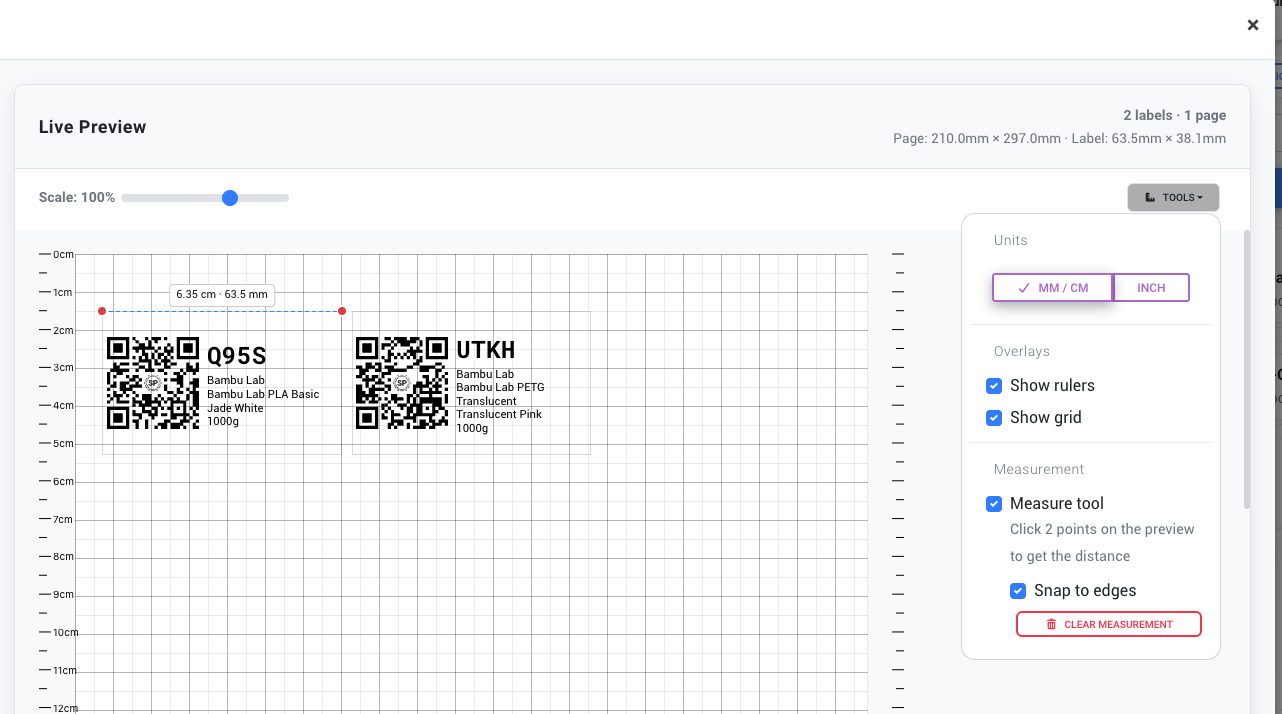This screenshot has width=1282, height=714.
Task: Click the Units section heading
Action: point(1010,240)
